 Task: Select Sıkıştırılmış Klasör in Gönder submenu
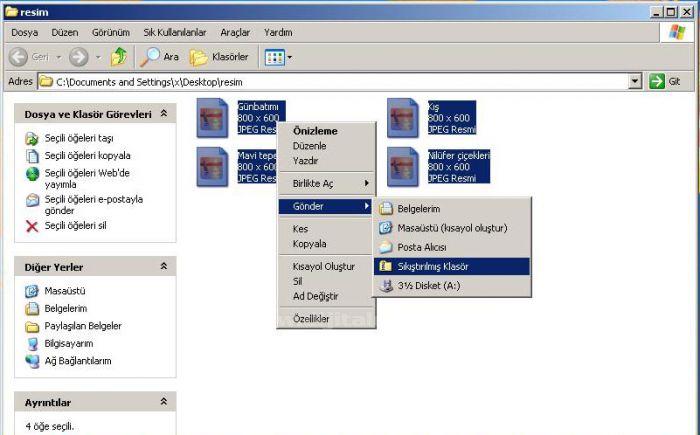click(432, 266)
